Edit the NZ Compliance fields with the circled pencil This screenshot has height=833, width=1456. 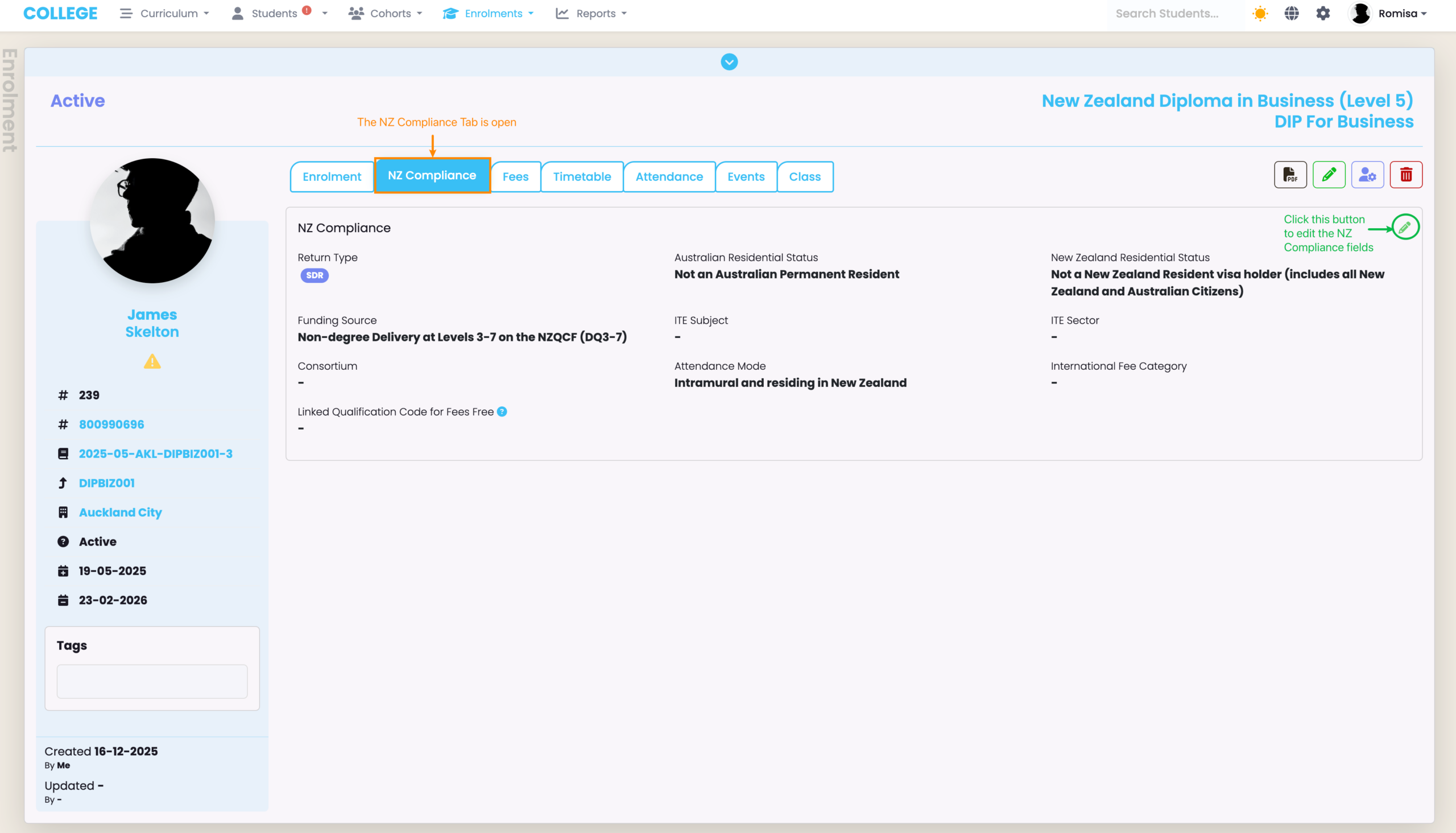tap(1405, 228)
